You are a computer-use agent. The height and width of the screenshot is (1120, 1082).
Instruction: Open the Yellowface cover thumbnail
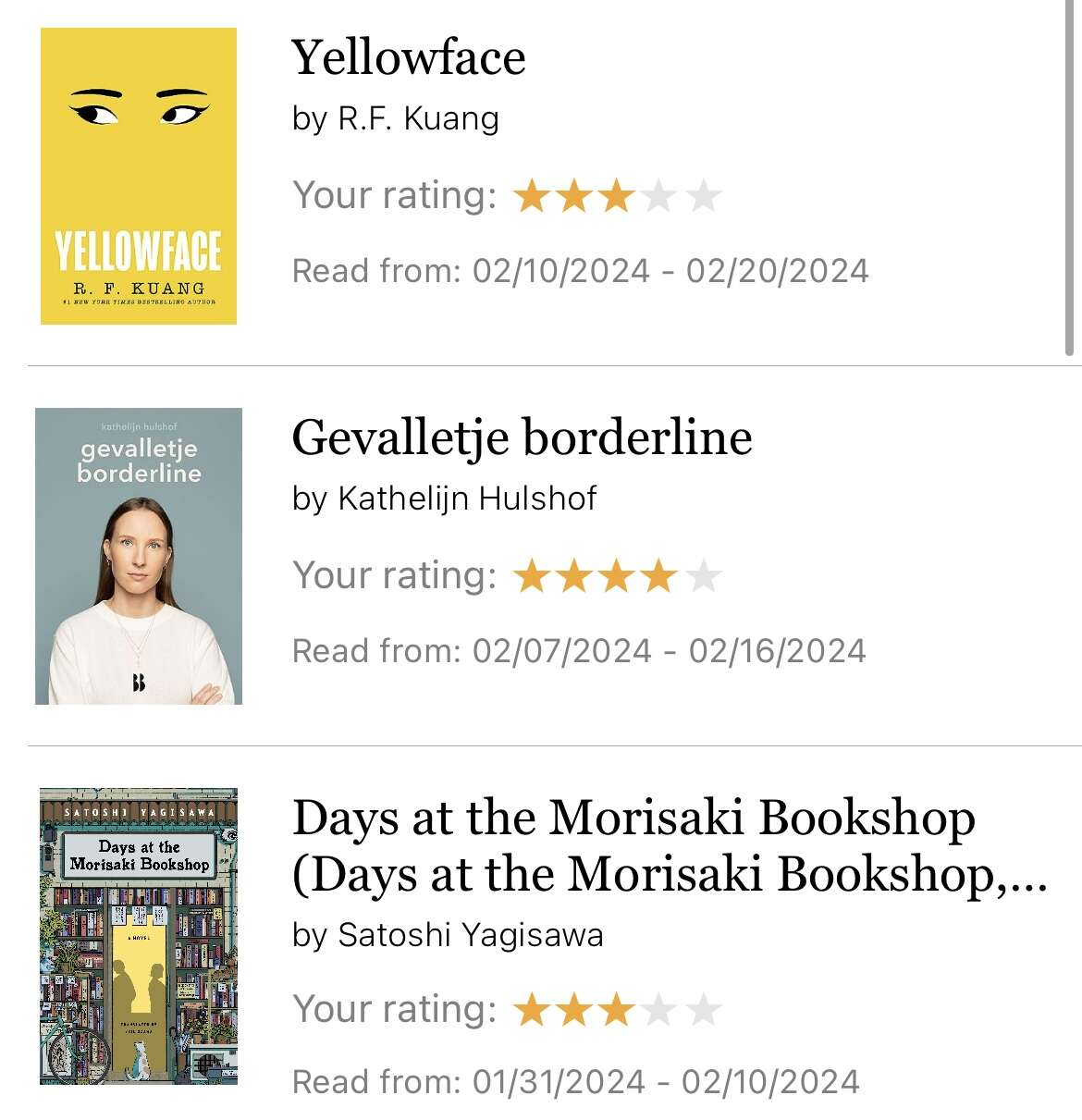tap(139, 176)
